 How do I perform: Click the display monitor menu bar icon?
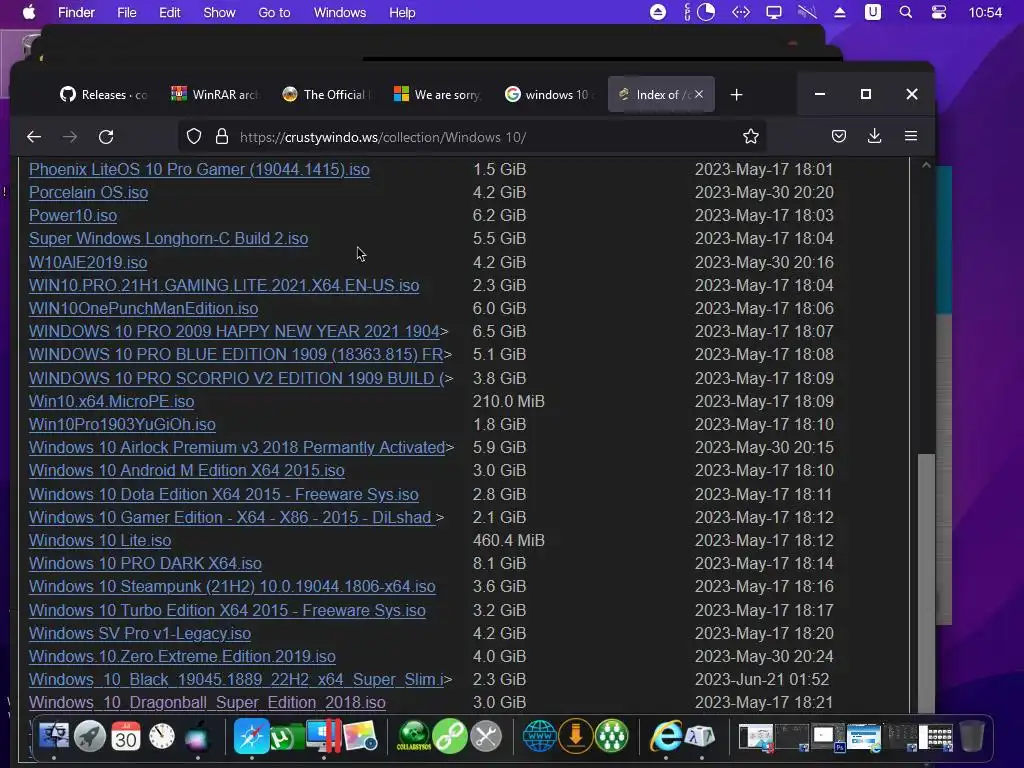[x=774, y=12]
